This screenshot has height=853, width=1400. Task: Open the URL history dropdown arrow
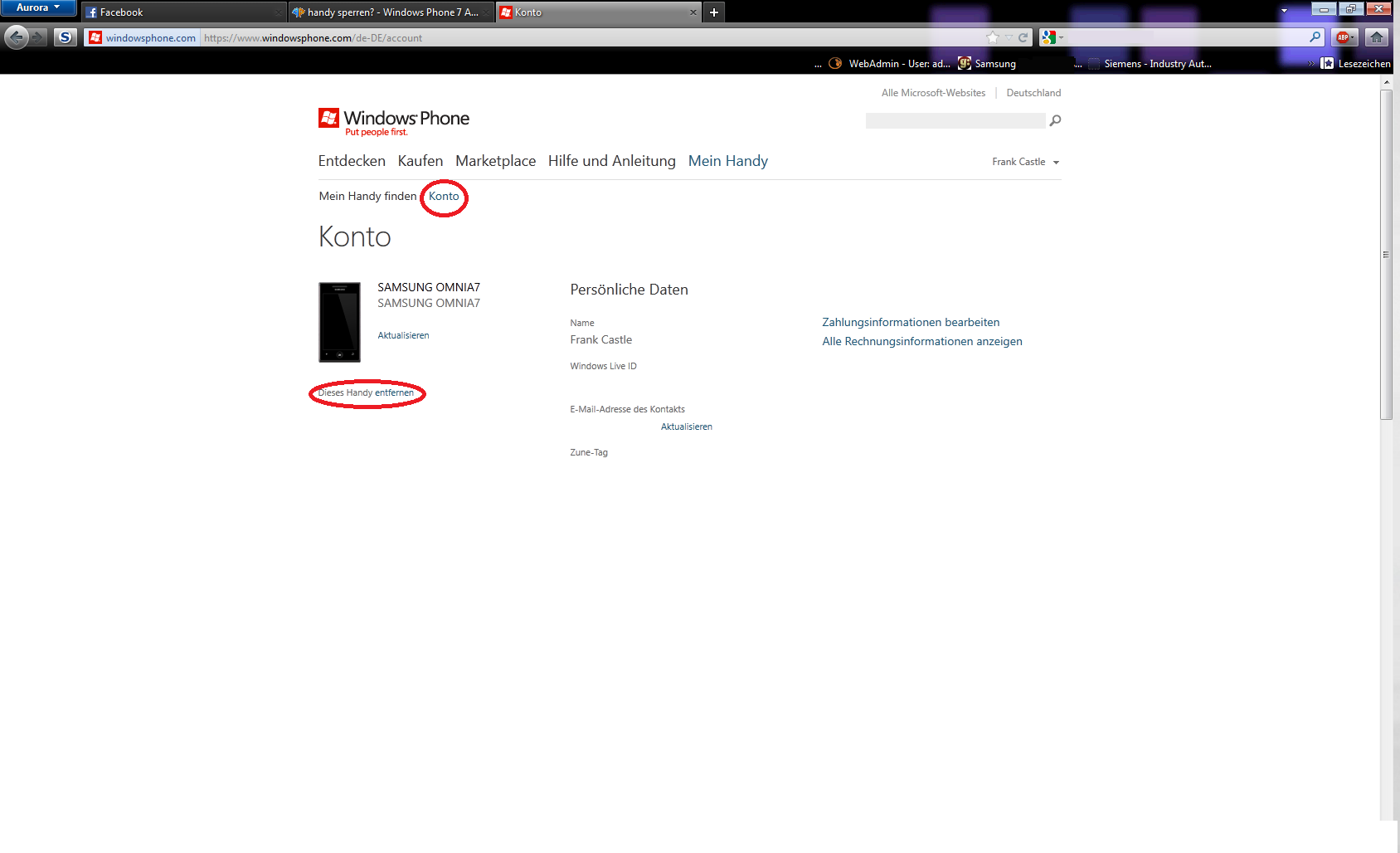pyautogui.click(x=1009, y=37)
